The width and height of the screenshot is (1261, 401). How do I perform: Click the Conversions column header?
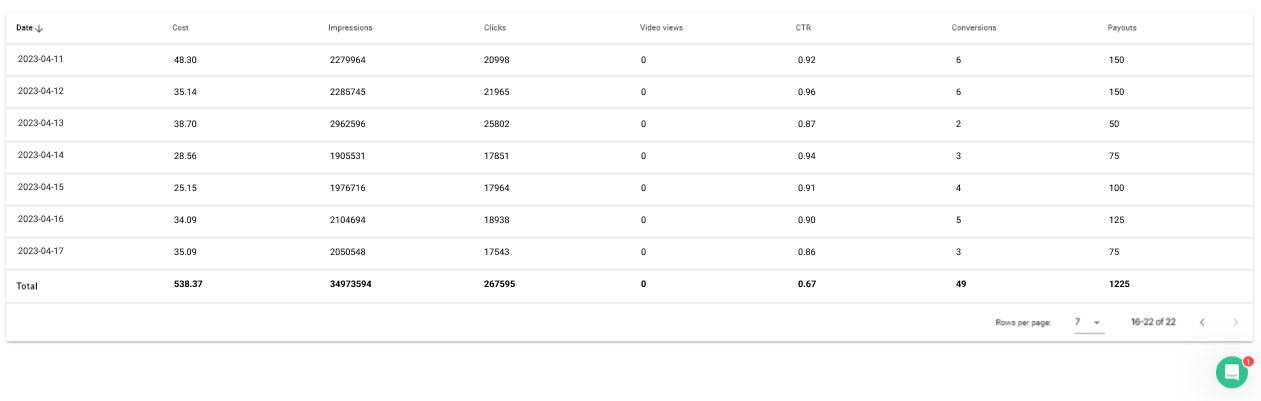point(973,28)
